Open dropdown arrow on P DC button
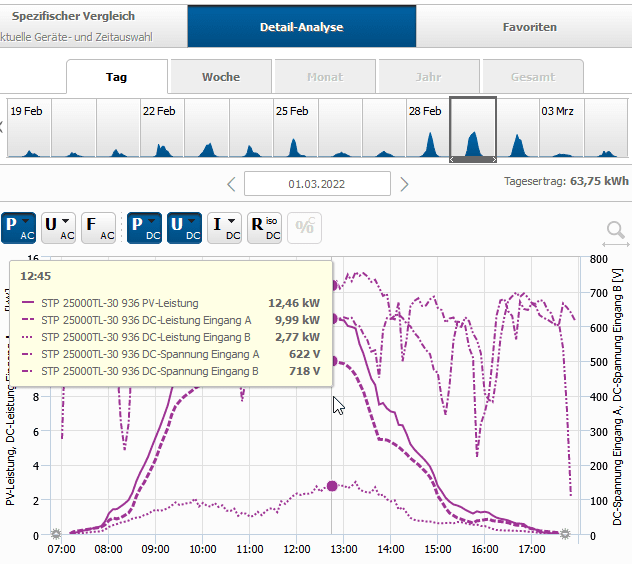 (x=152, y=221)
